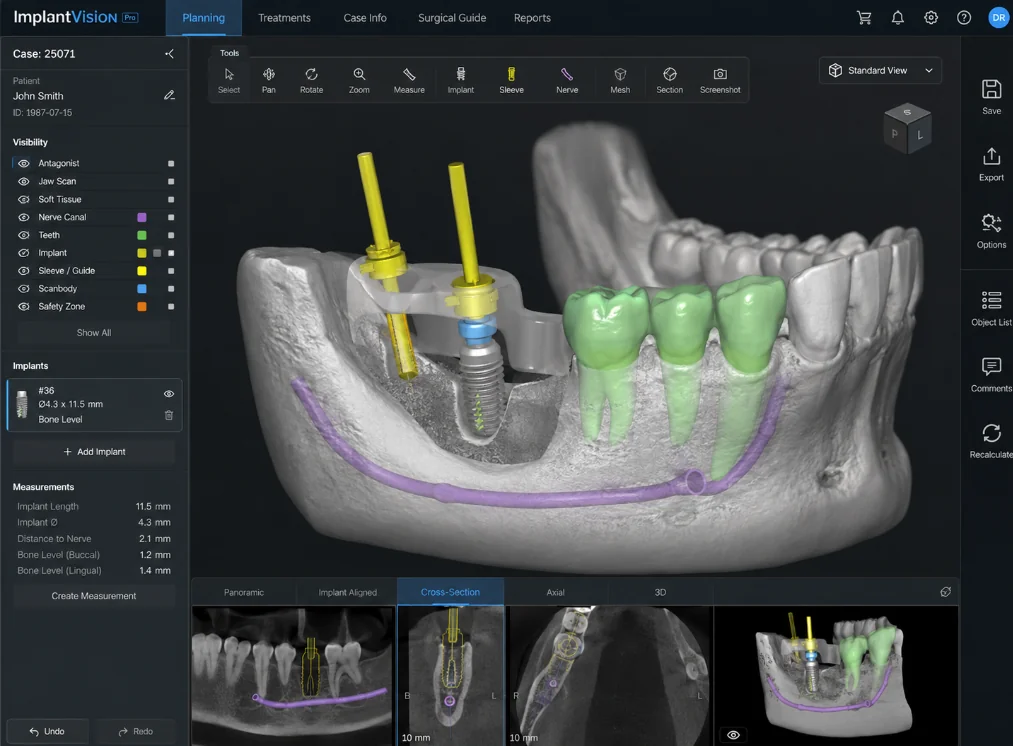Open the axial slice thumbnail
The width and height of the screenshot is (1013, 746).
[609, 676]
